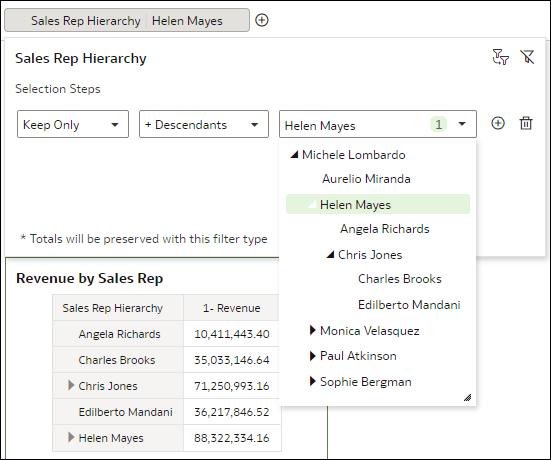Image resolution: width=551 pixels, height=460 pixels.
Task: Expand the Sophie Bergman node
Action: pyautogui.click(x=312, y=381)
